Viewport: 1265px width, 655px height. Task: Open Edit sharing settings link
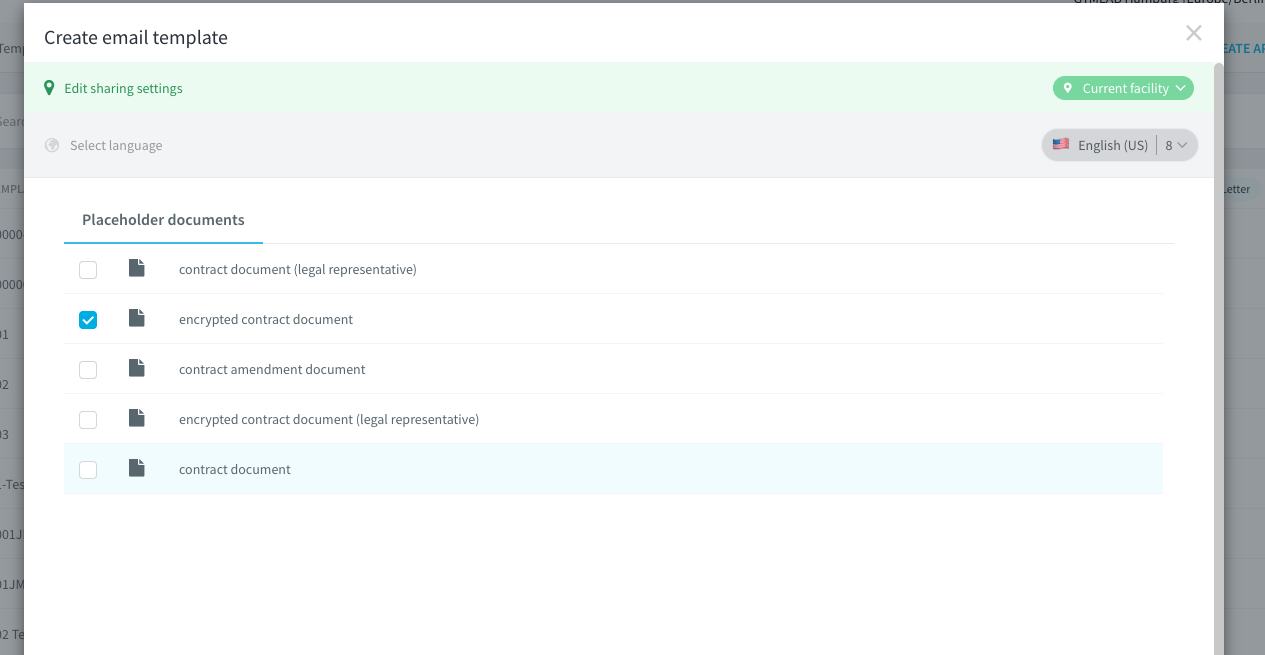(123, 88)
